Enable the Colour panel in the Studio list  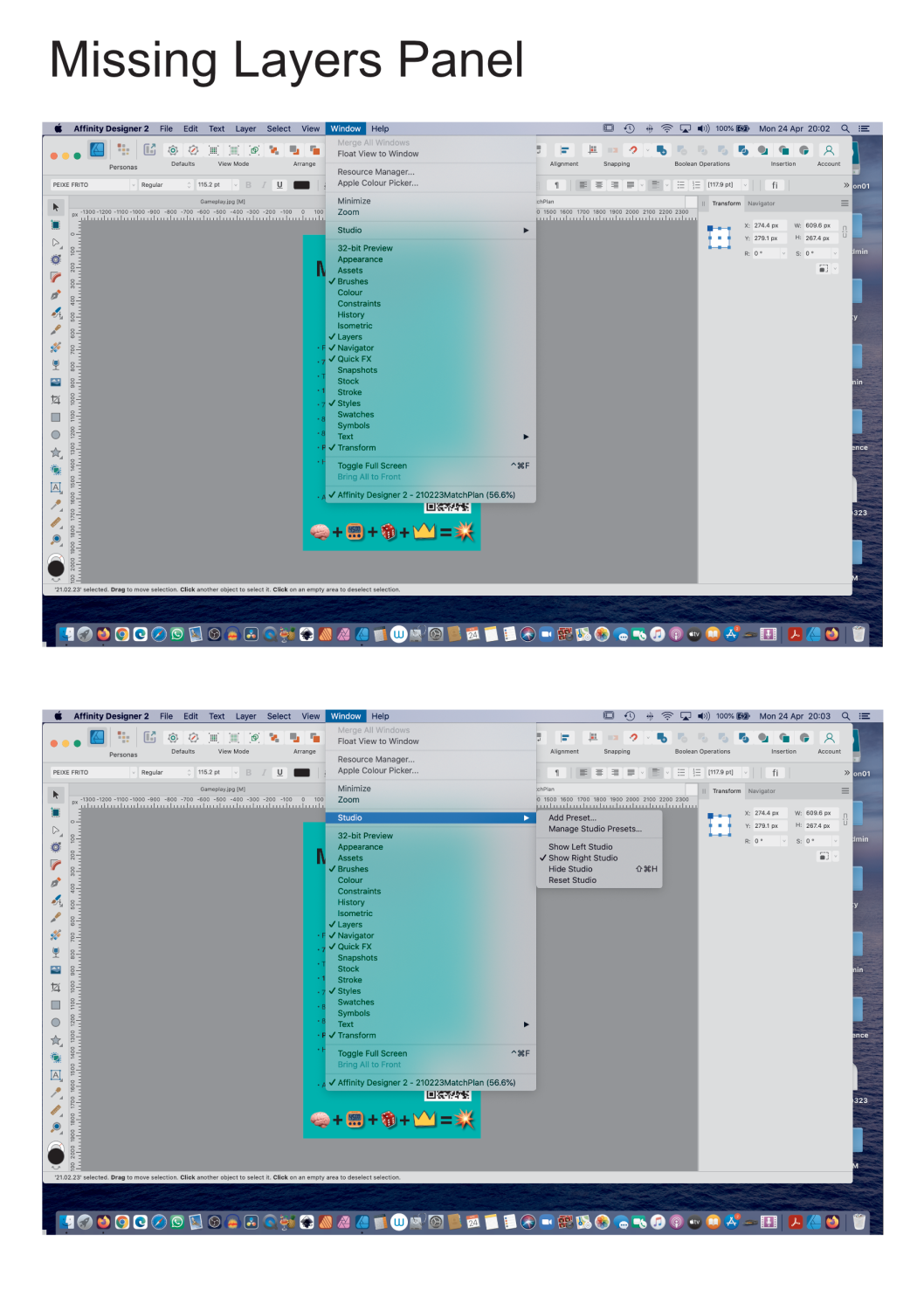click(350, 292)
